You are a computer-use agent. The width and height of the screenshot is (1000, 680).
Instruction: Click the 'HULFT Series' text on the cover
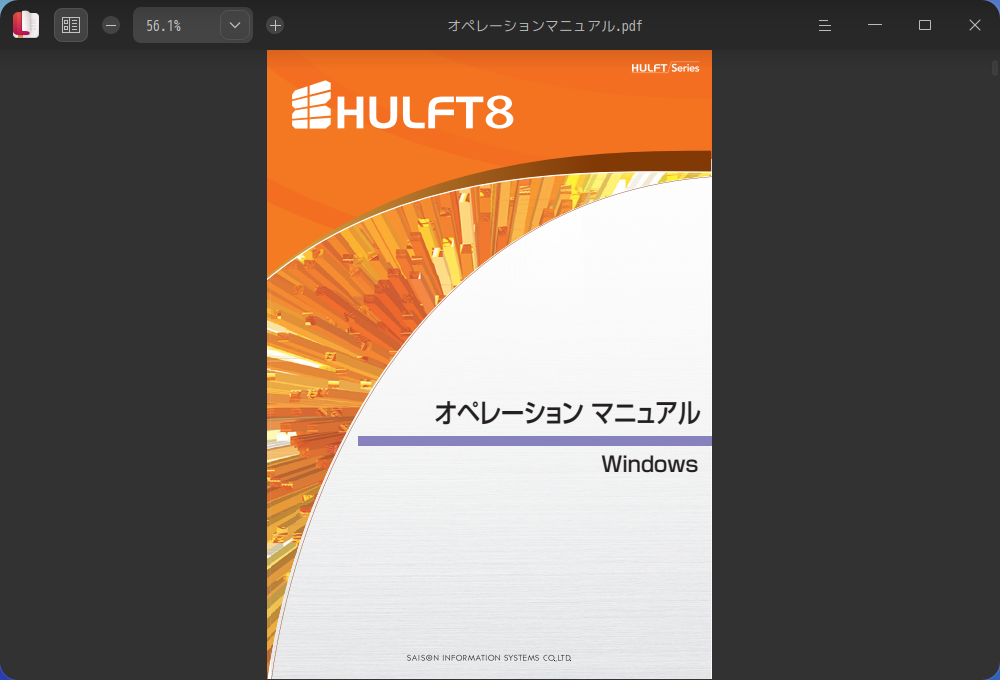pyautogui.click(x=665, y=68)
